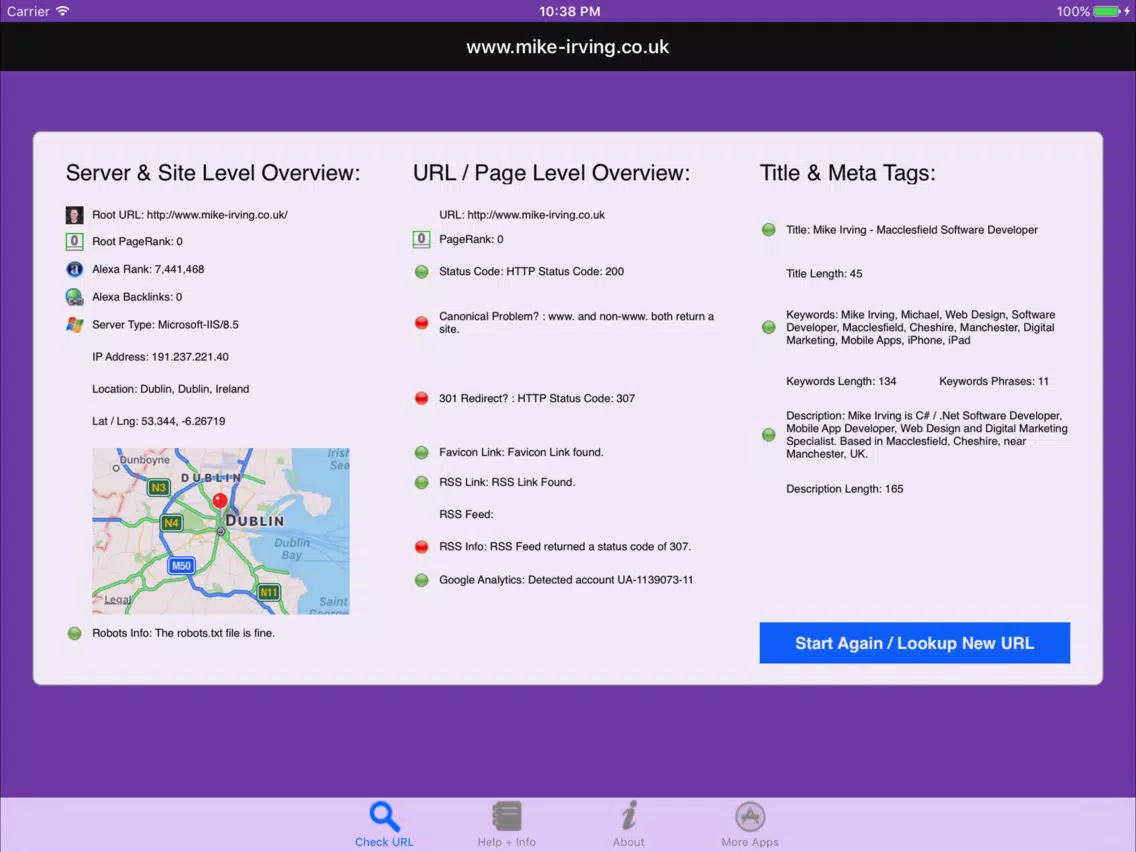Select Lat / Lng: 53.344, -6.26719 text
Viewport: 1136px width, 852px height.
(x=159, y=421)
